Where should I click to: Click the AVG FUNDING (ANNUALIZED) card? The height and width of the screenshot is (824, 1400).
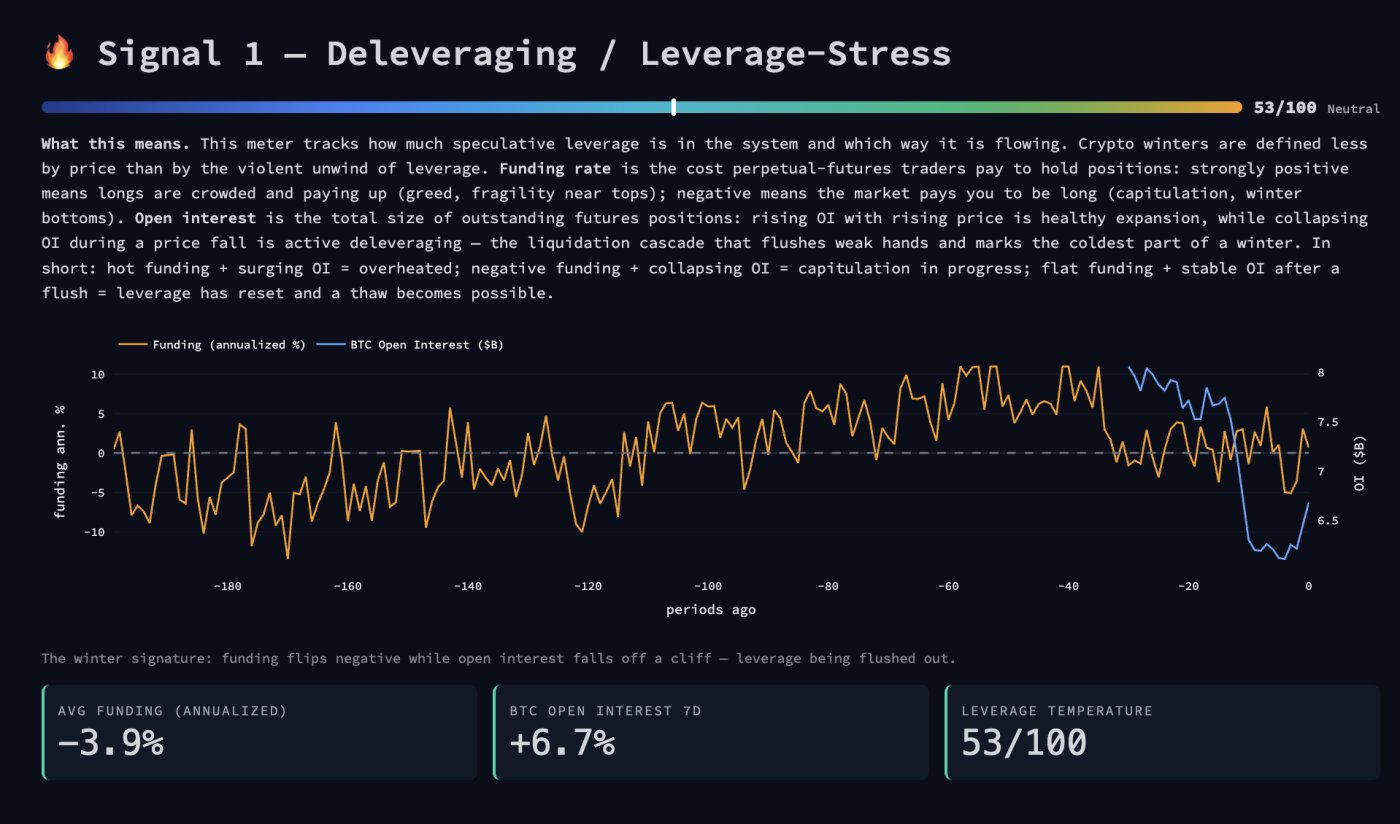click(x=260, y=732)
